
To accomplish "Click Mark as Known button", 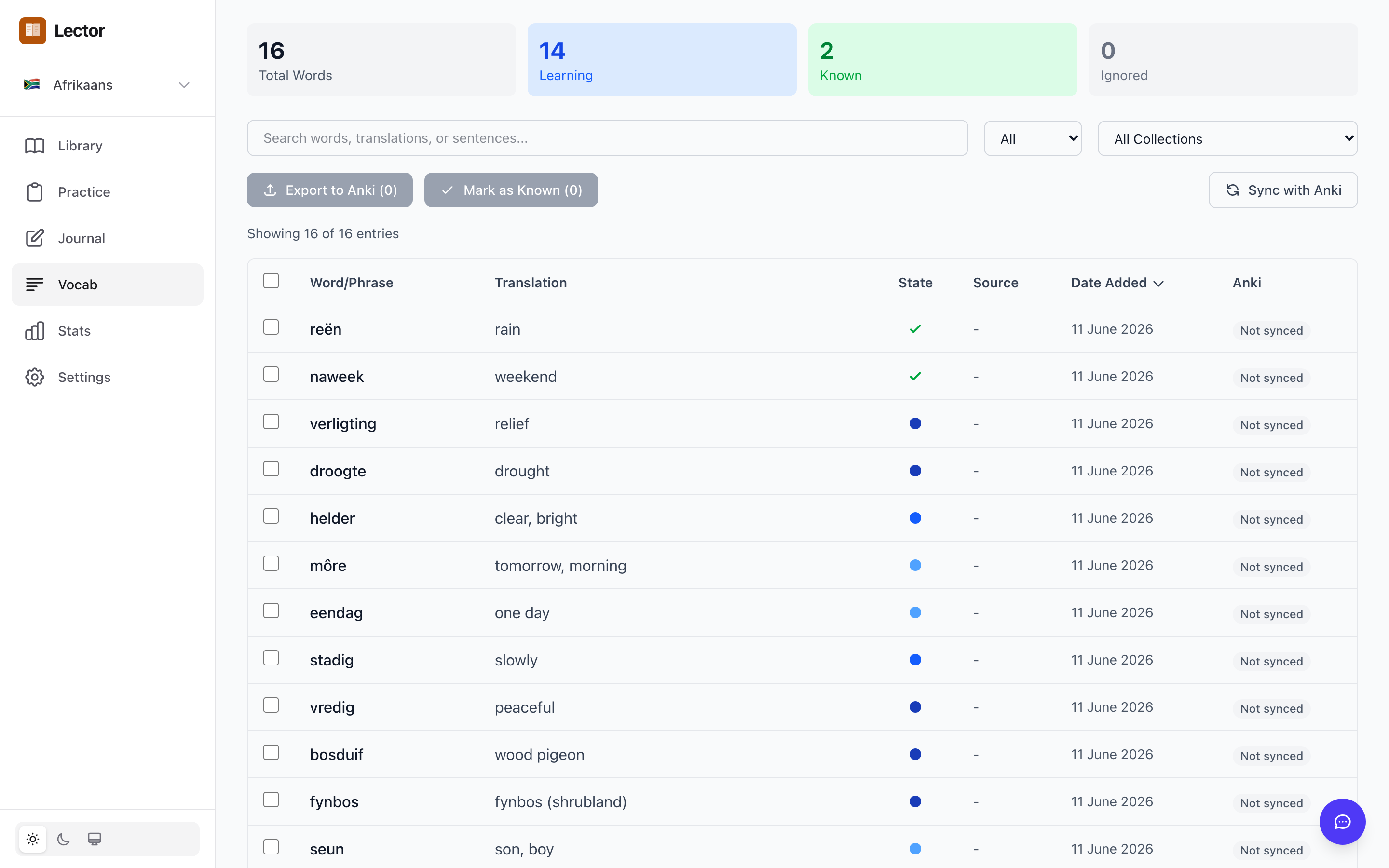I will pyautogui.click(x=511, y=190).
